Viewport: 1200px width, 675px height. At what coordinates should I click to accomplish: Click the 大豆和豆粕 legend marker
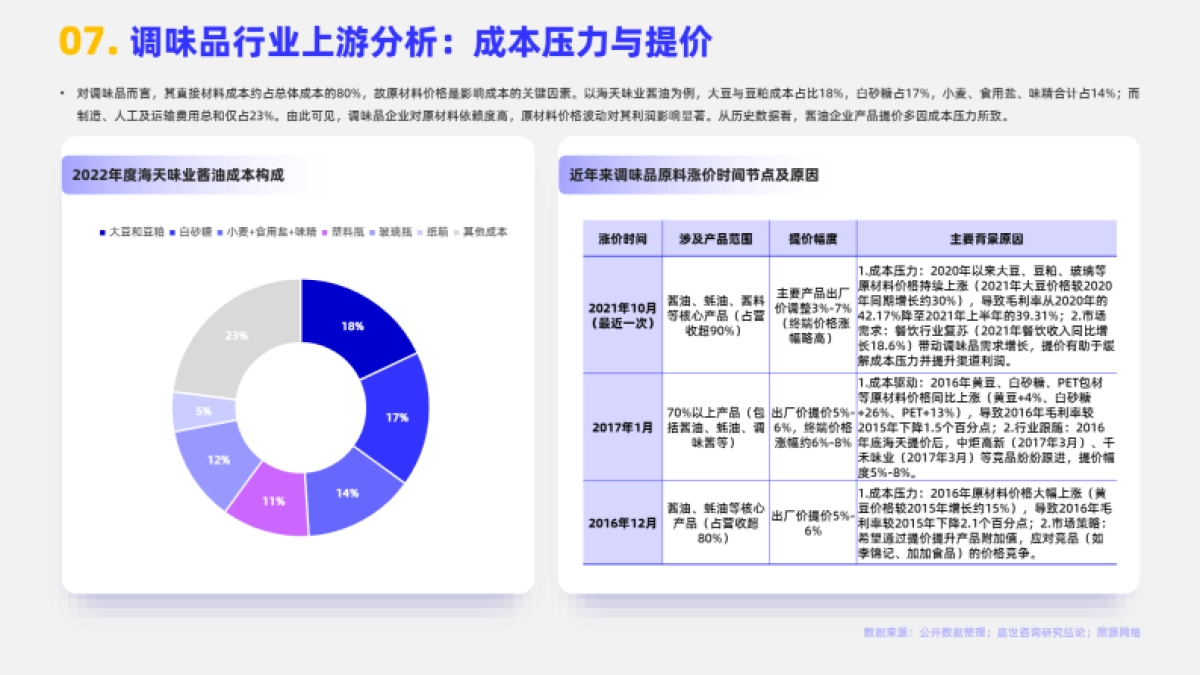[103, 231]
